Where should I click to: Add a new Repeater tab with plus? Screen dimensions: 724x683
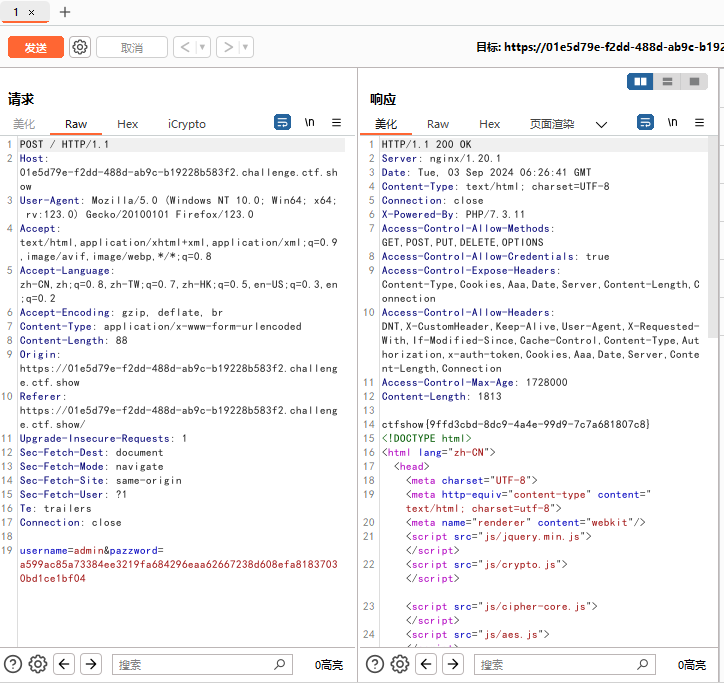point(65,12)
